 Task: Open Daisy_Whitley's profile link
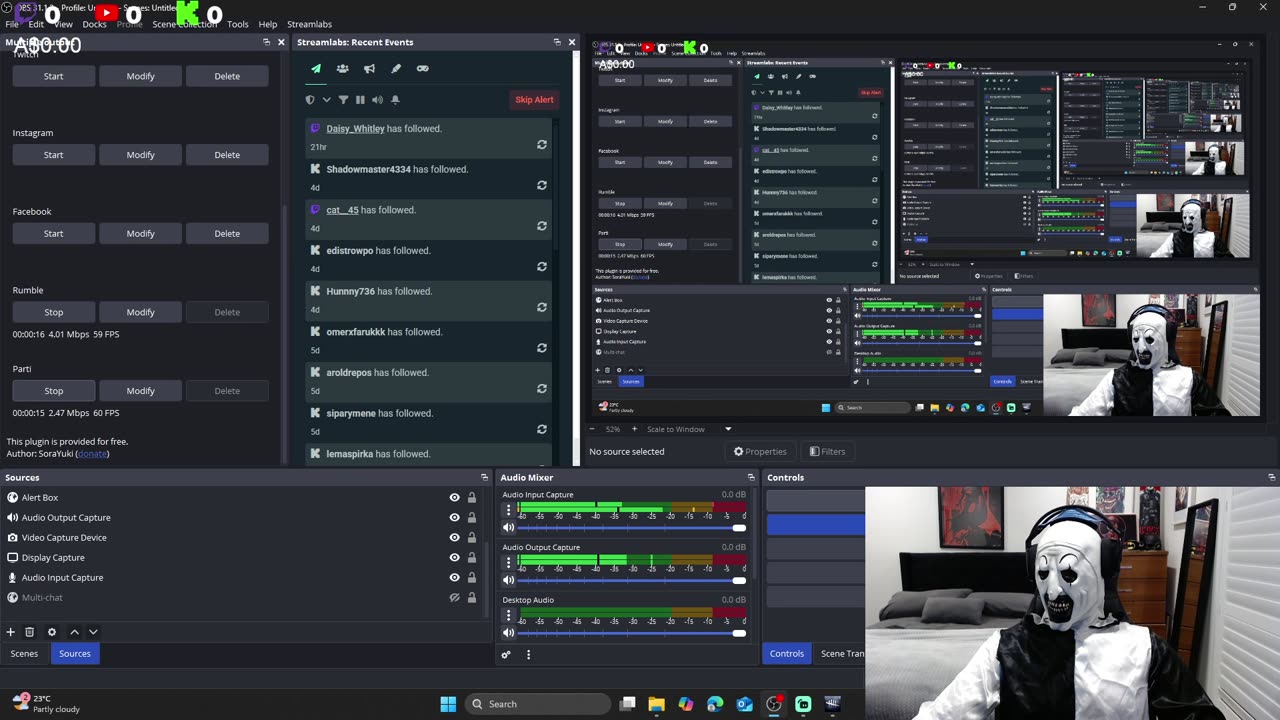pos(355,129)
